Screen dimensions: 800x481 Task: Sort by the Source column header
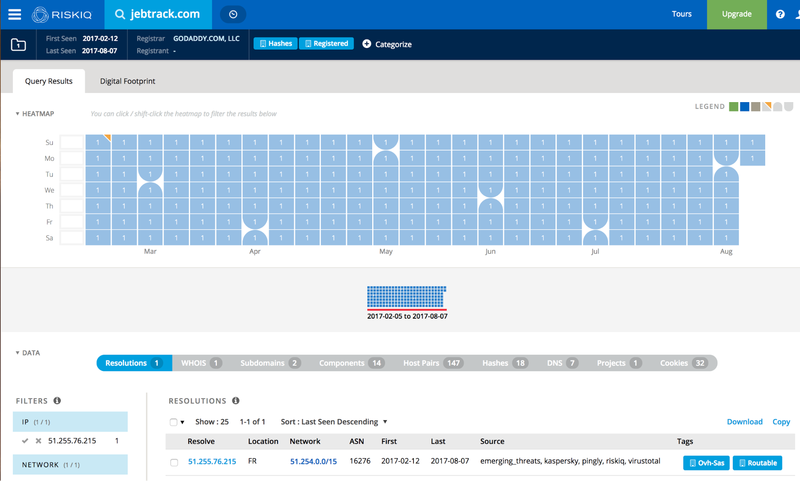click(x=492, y=441)
